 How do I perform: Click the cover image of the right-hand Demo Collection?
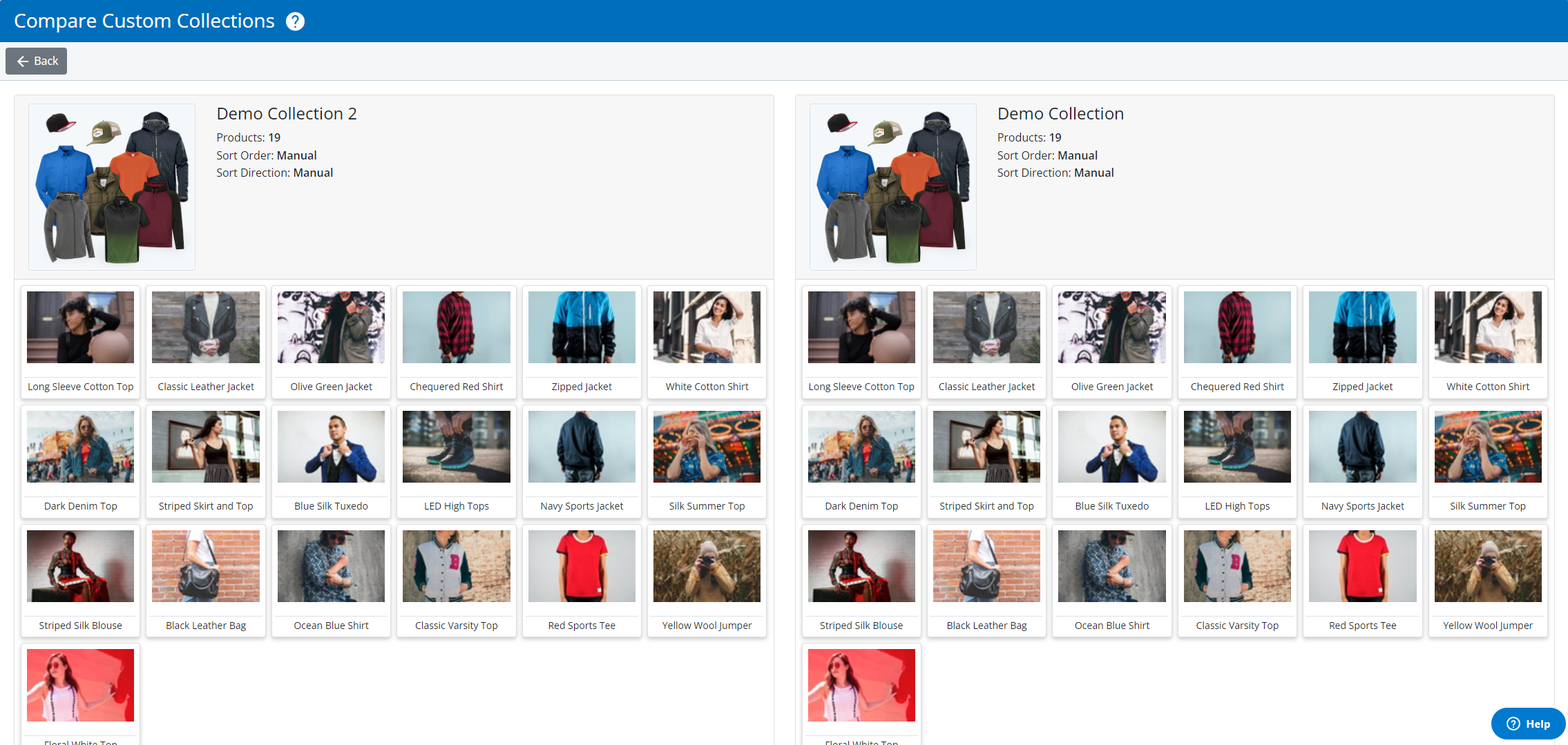click(892, 187)
